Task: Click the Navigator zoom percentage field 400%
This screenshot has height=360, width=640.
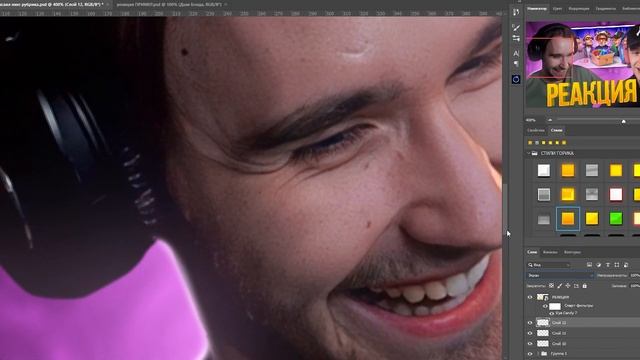Action: tap(531, 120)
